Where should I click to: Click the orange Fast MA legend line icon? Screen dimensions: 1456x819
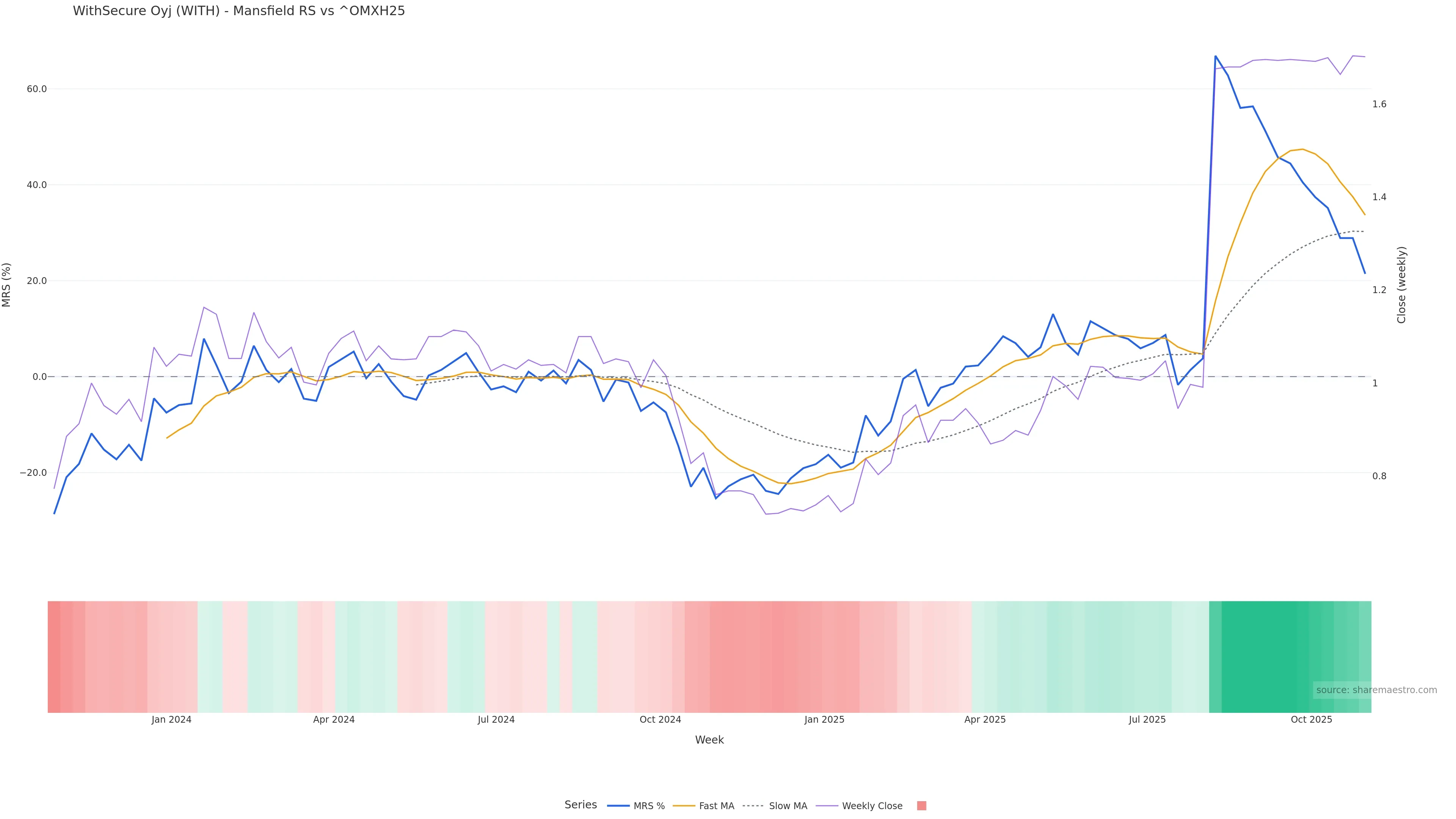pos(684,806)
